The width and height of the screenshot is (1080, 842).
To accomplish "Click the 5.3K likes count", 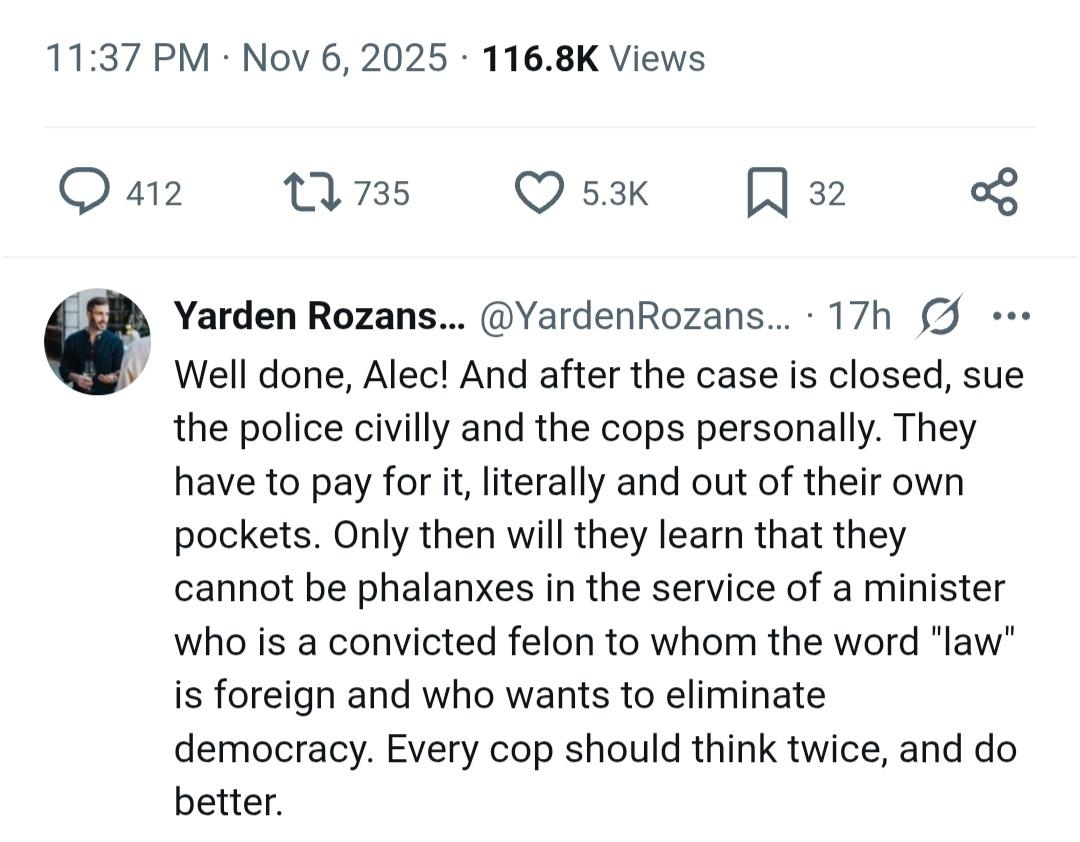I will point(614,193).
